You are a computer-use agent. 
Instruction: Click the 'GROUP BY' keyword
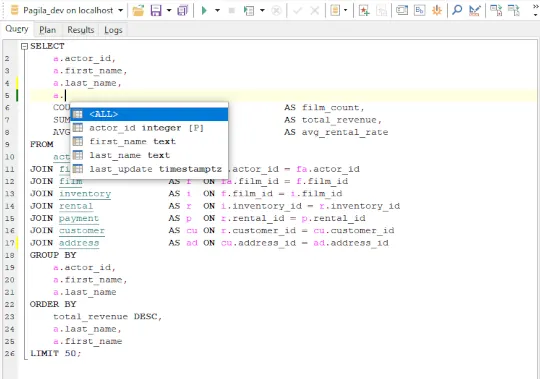pyautogui.click(x=53, y=255)
